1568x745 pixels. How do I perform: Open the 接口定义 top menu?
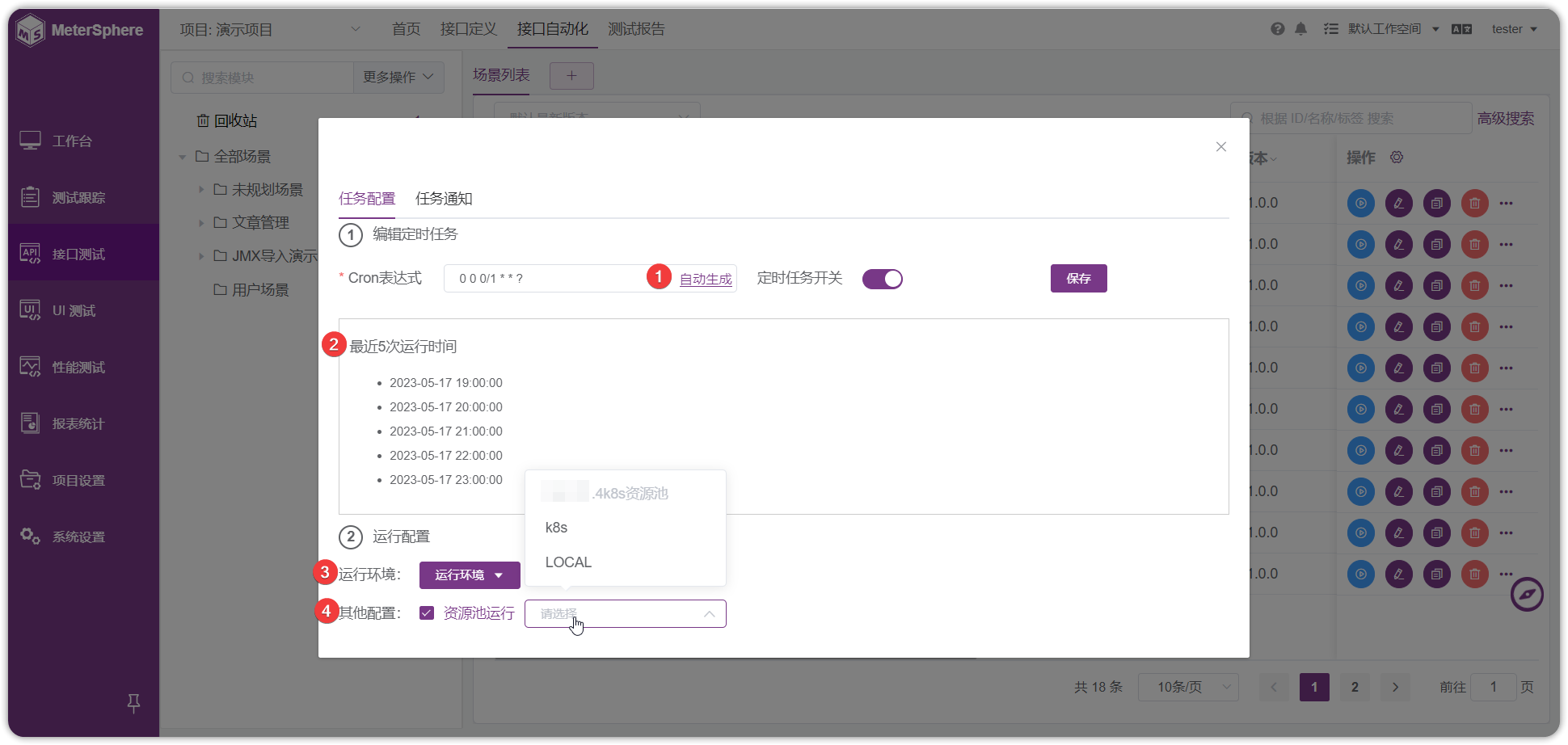point(469,29)
